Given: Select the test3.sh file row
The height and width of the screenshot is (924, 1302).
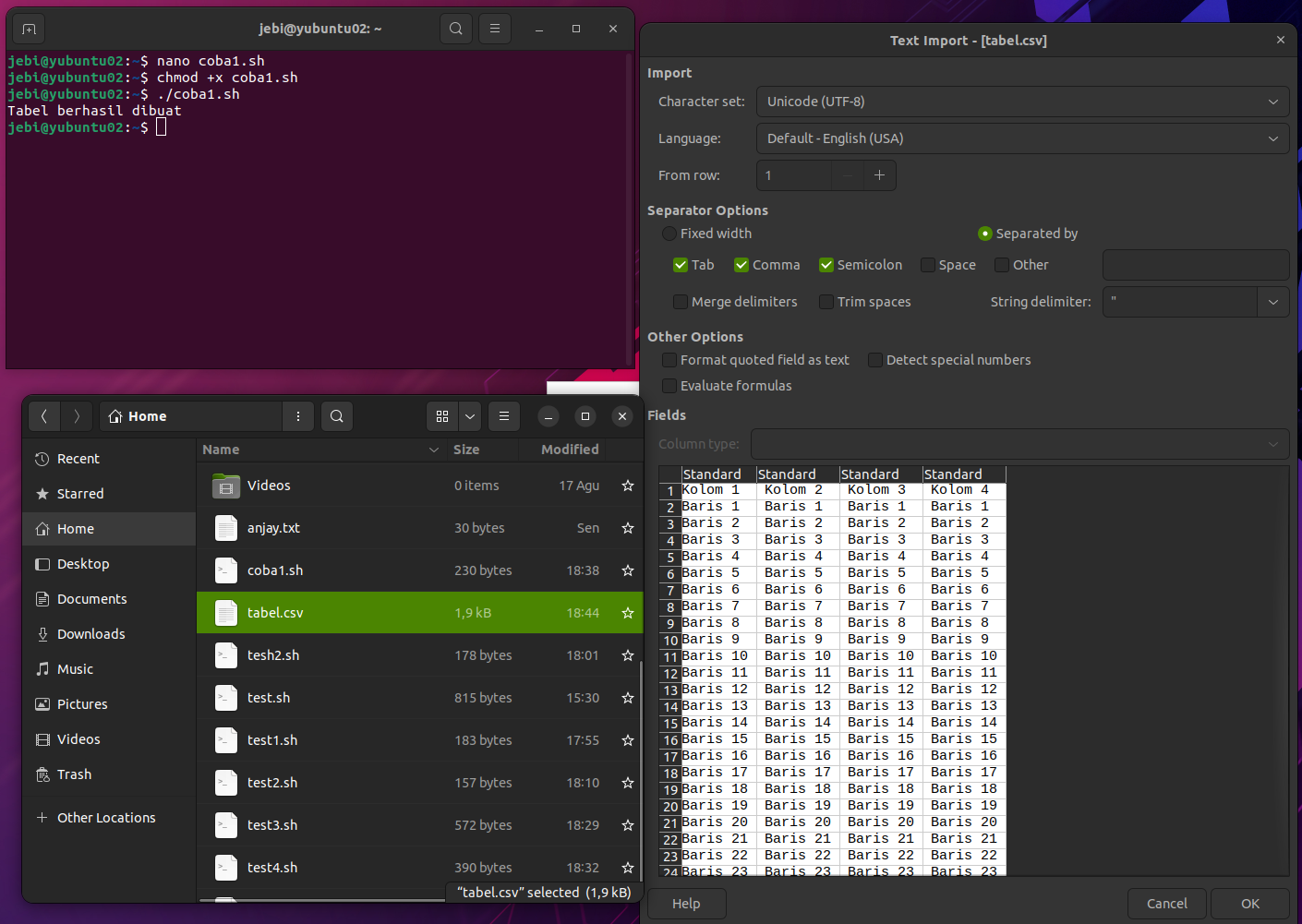Looking at the screenshot, I should 419,825.
